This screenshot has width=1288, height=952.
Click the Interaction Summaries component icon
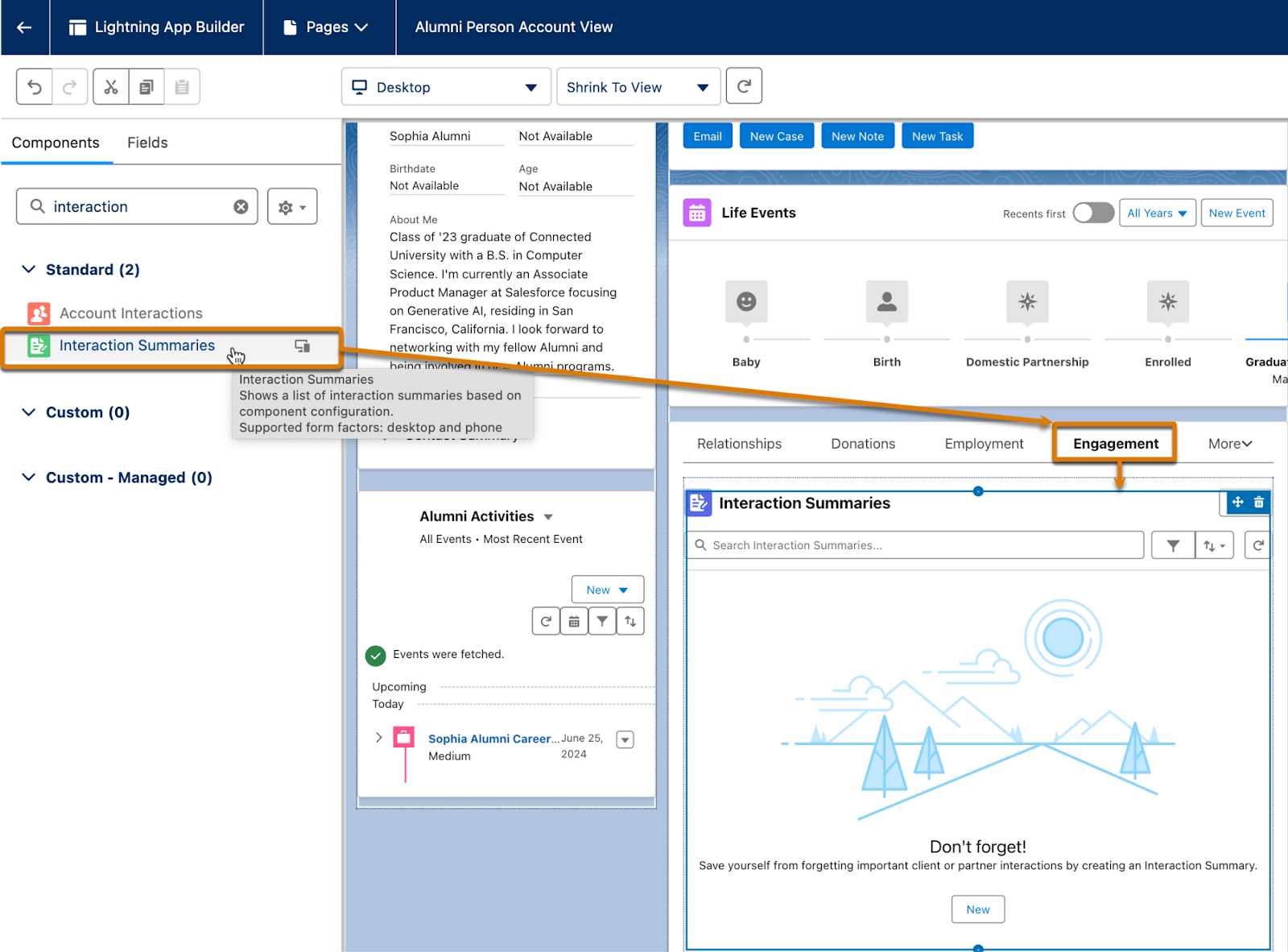click(x=39, y=346)
